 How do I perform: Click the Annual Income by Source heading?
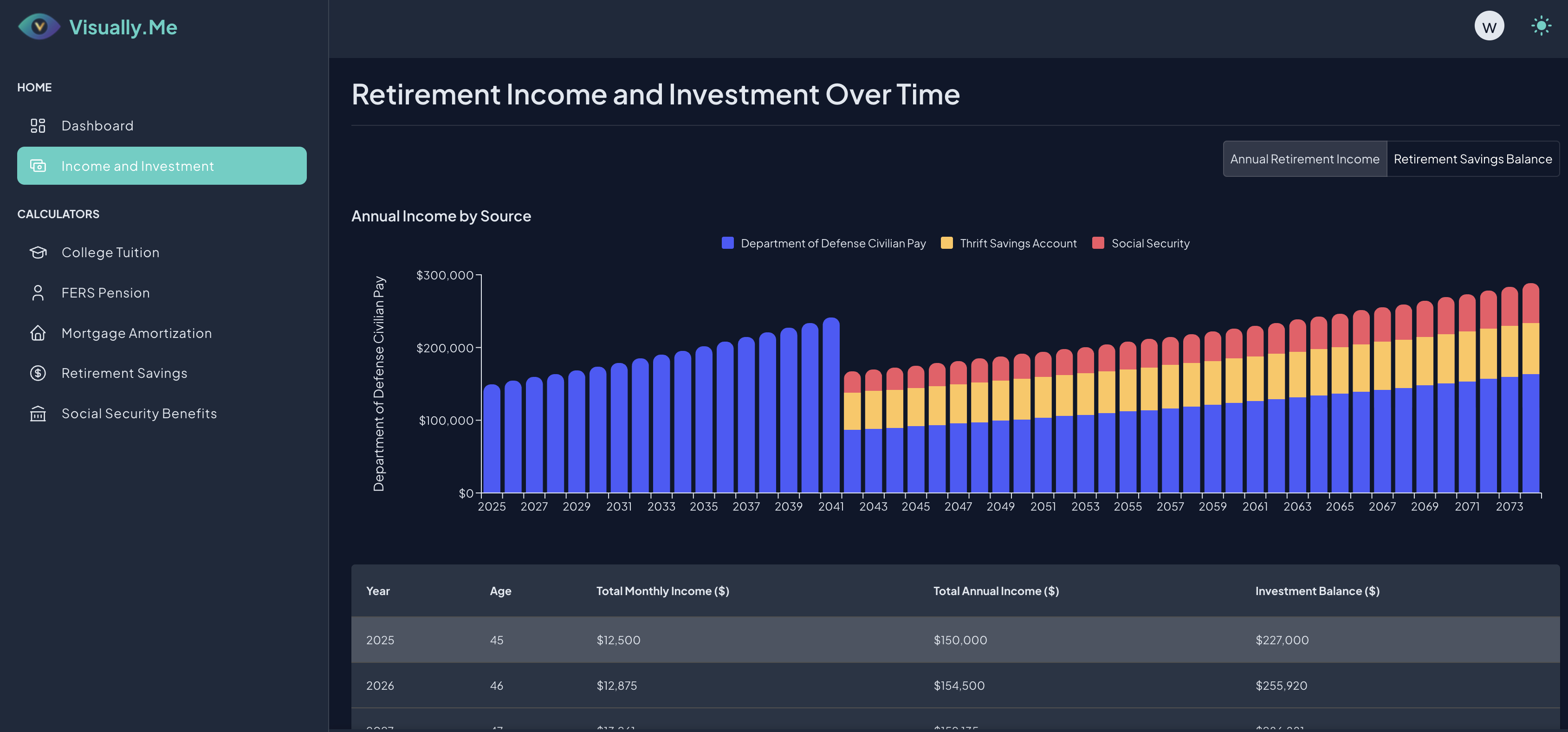441,216
